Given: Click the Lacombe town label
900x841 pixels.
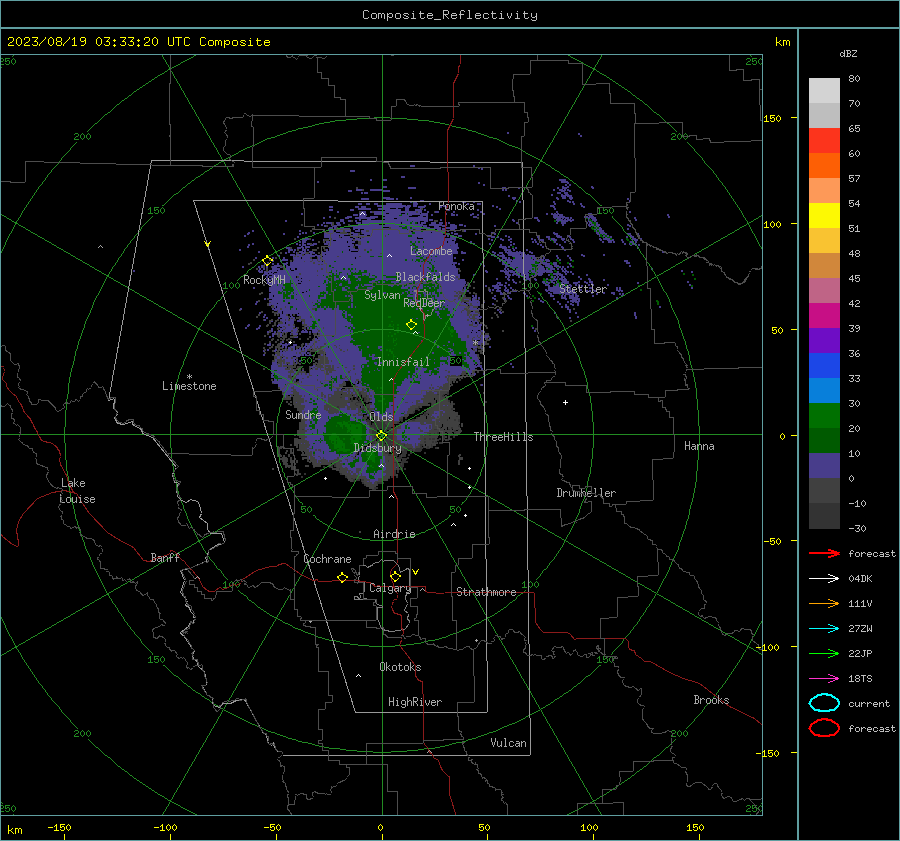Looking at the screenshot, I should (x=431, y=251).
